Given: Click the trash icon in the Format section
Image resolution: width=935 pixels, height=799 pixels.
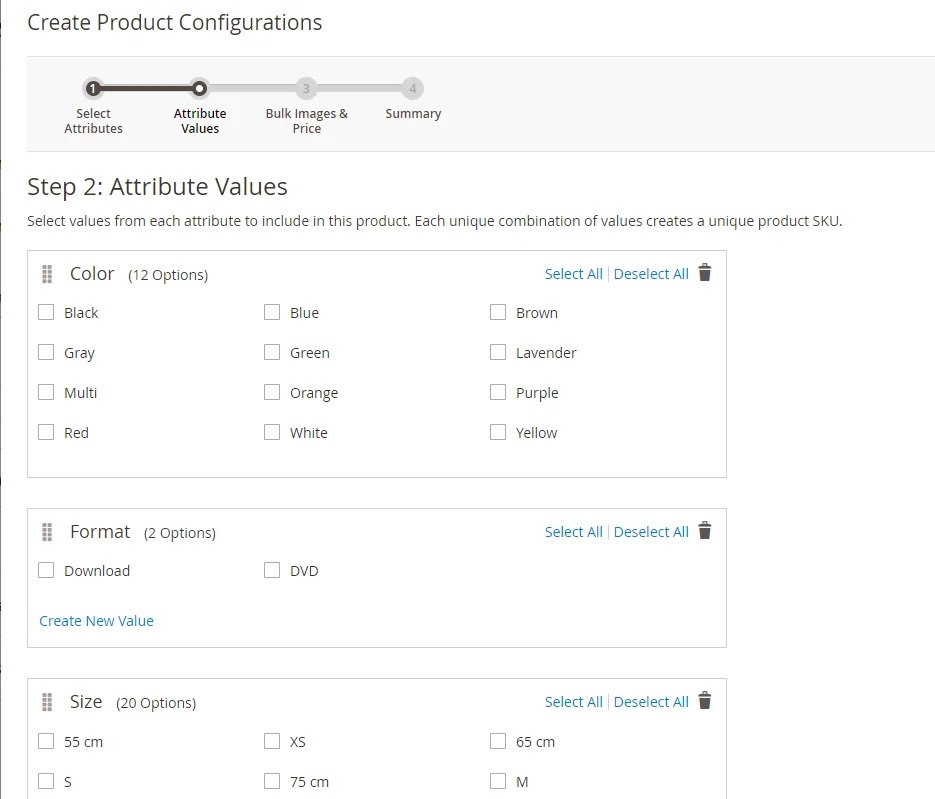Looking at the screenshot, I should (x=705, y=531).
